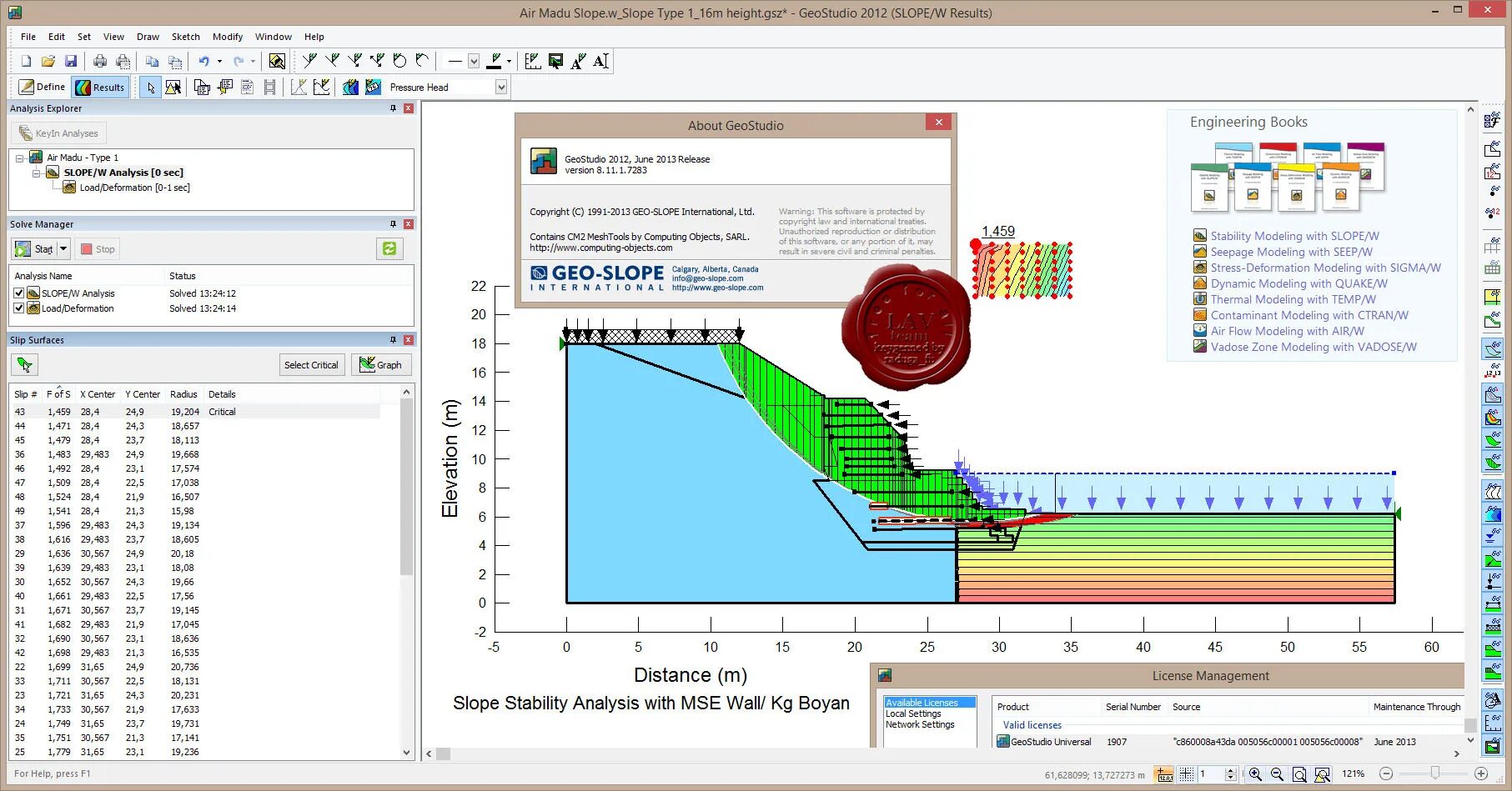The image size is (1512, 791).
Task: Click the zoom slider plus button
Action: point(1481,774)
